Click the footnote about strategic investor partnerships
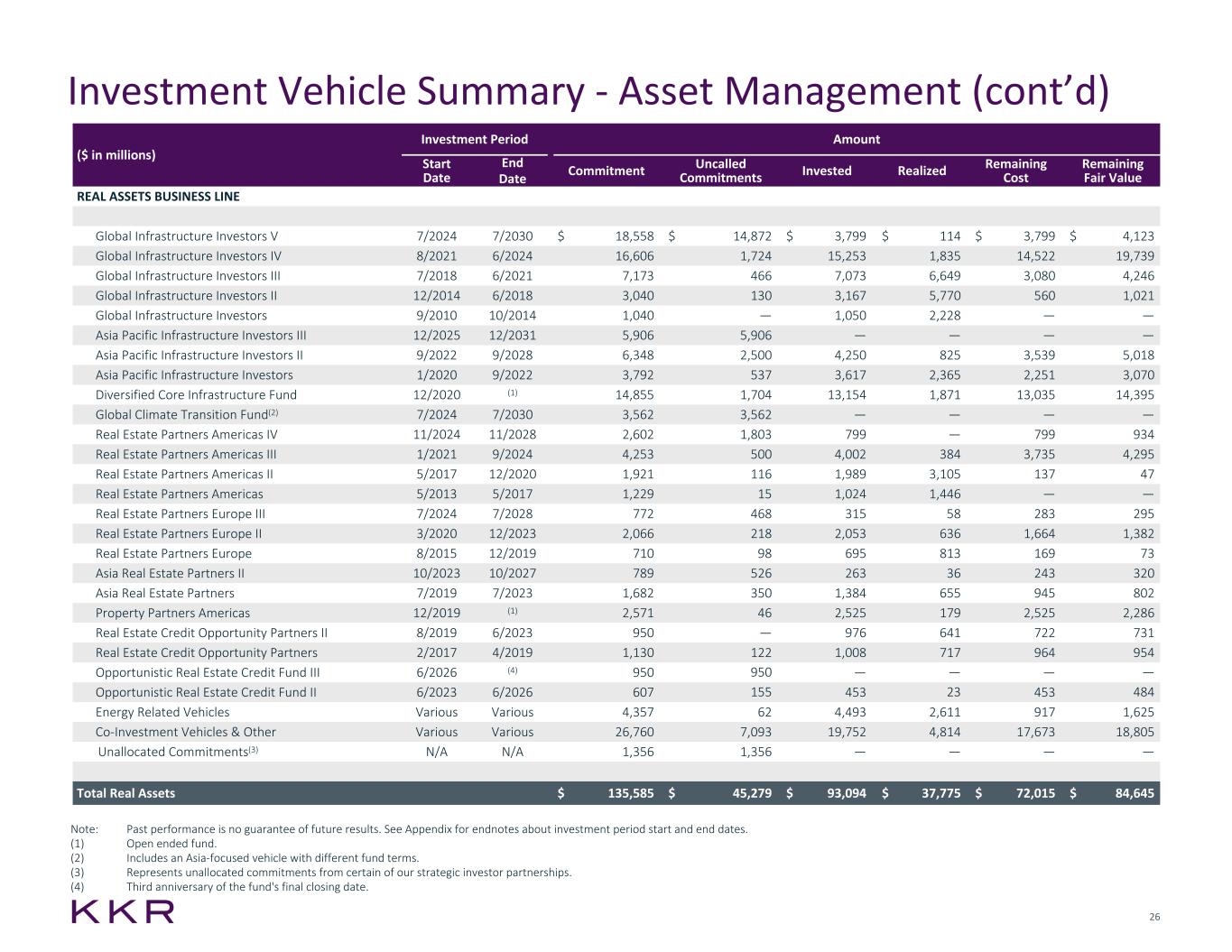The height and width of the screenshot is (952, 1232). pos(349,873)
